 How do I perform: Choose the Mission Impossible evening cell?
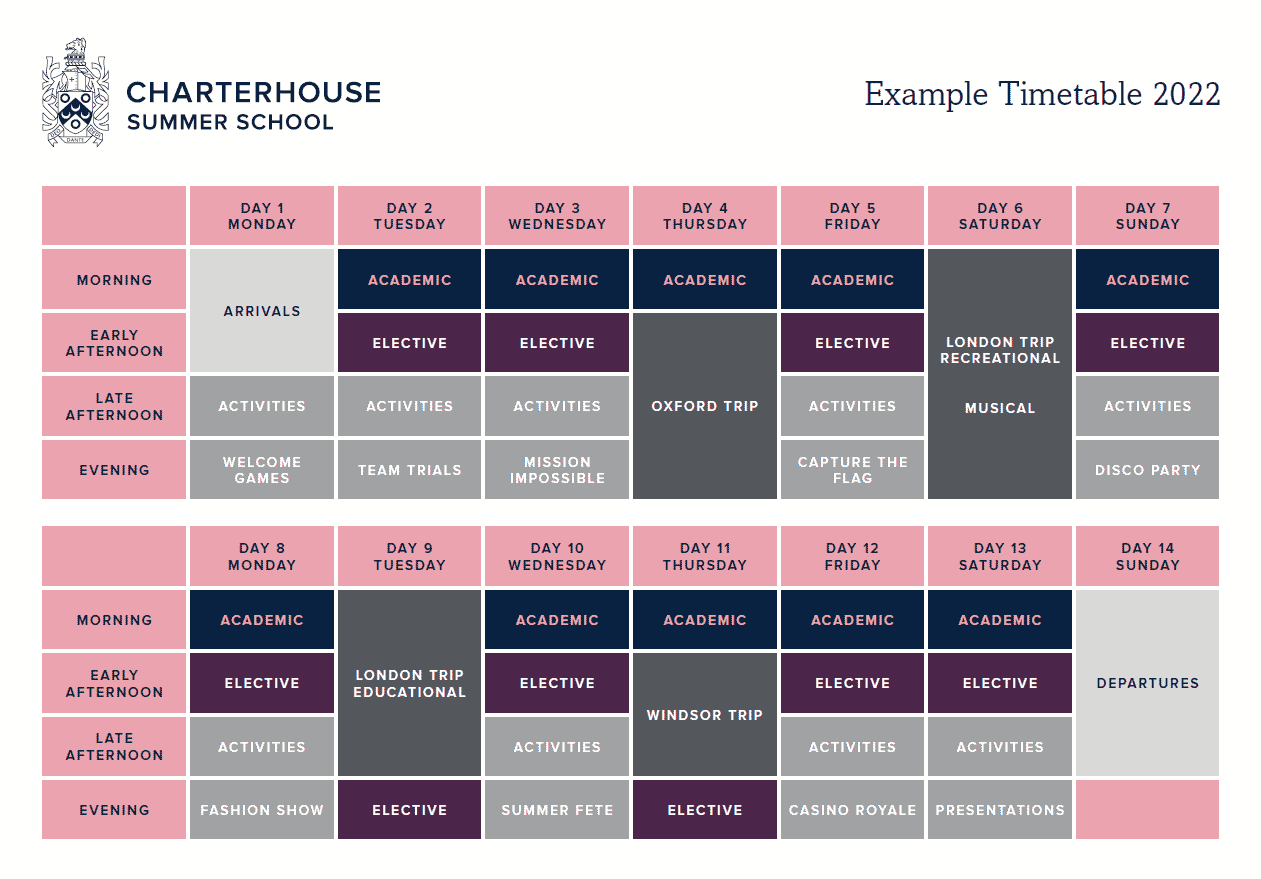tap(557, 470)
